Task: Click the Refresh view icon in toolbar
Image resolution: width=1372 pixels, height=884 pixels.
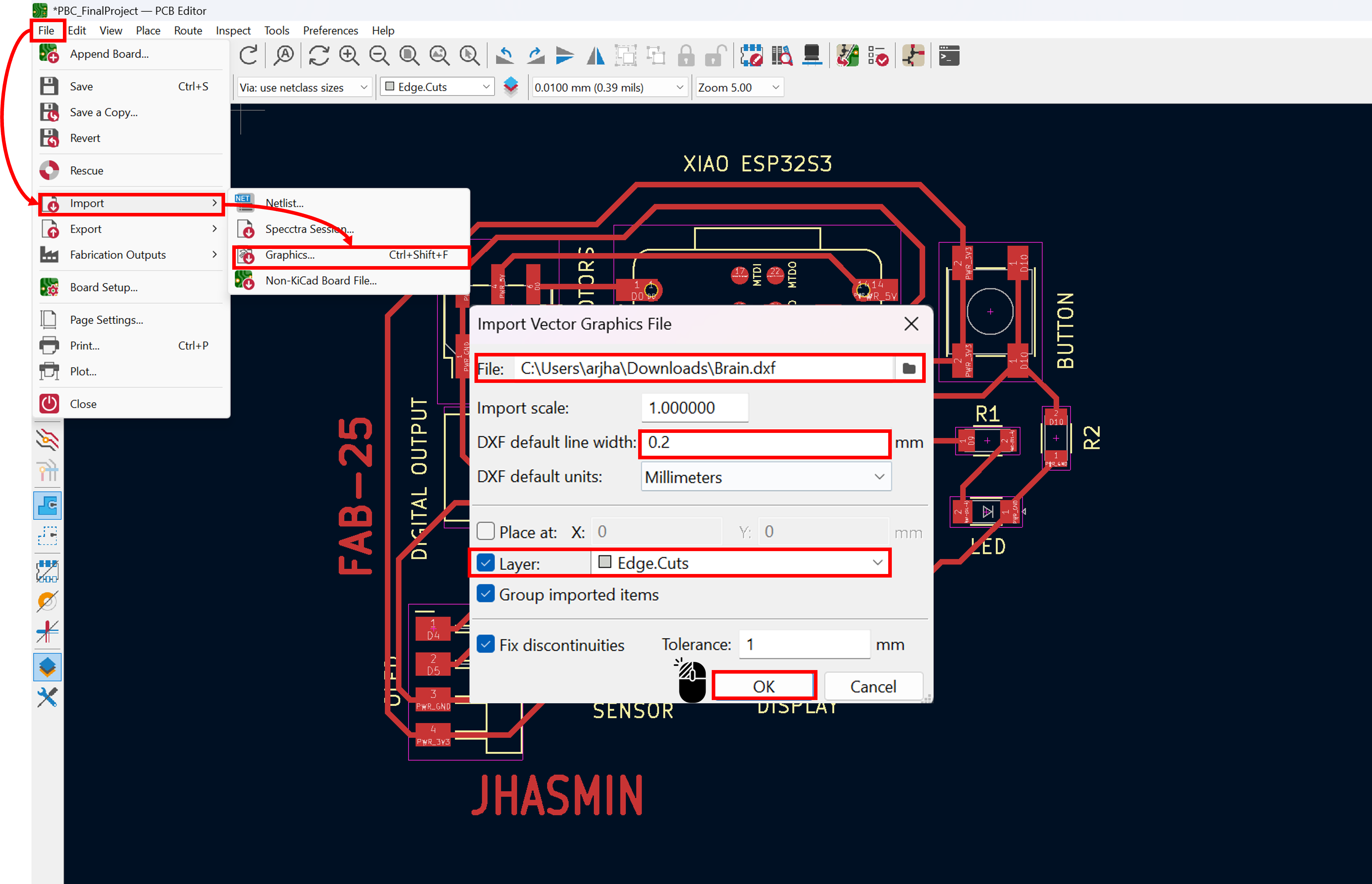Action: tap(319, 56)
